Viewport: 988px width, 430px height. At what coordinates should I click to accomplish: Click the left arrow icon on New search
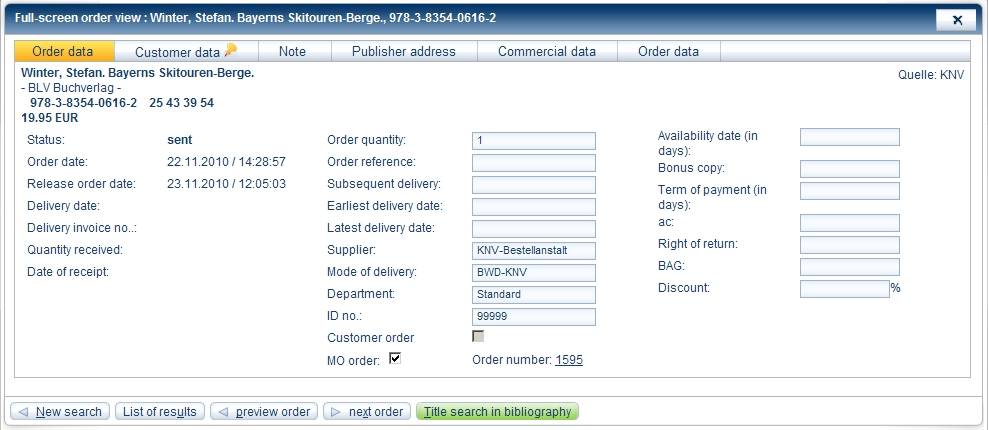(23, 412)
